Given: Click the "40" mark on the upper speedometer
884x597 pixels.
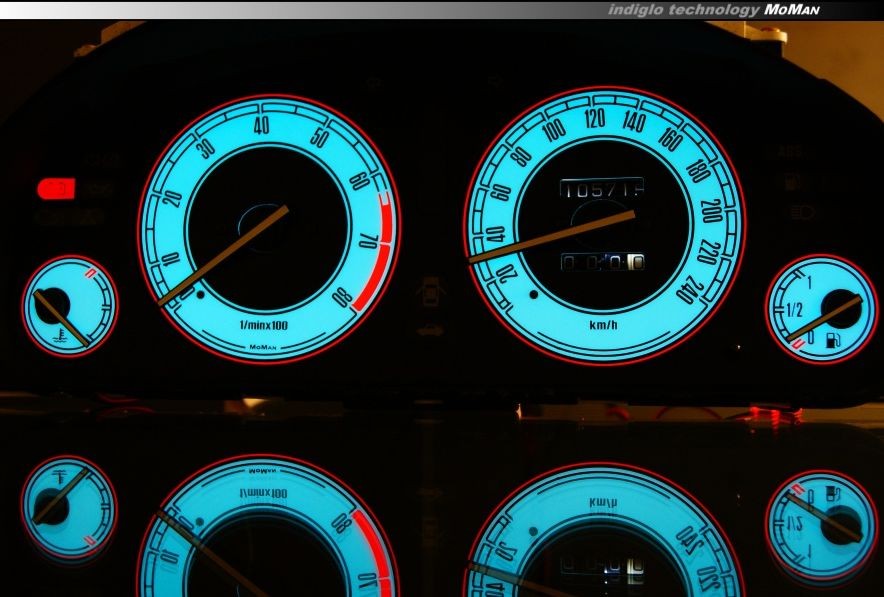Looking at the screenshot, I should pos(495,233).
